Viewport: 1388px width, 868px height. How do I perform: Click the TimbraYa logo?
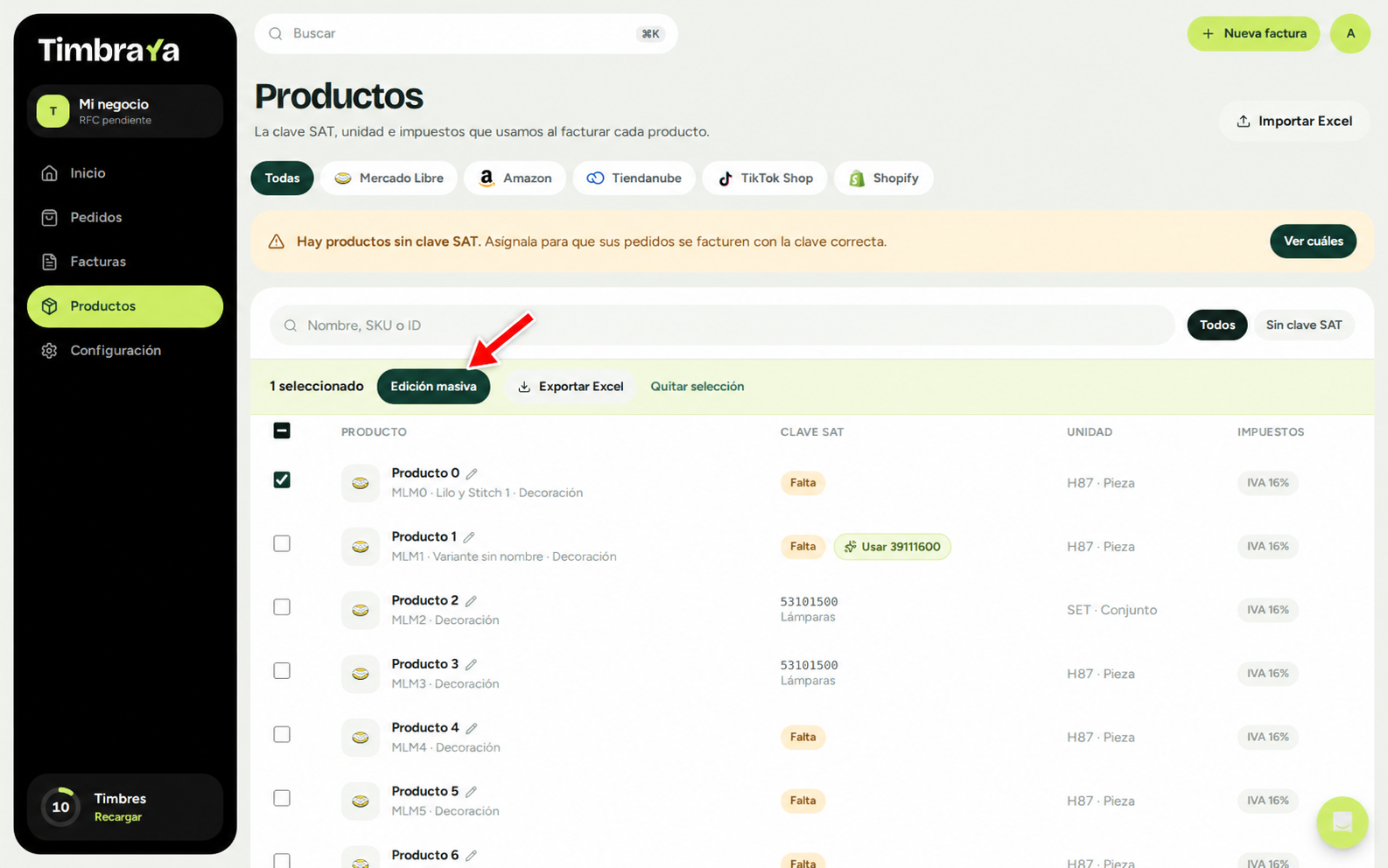coord(109,50)
